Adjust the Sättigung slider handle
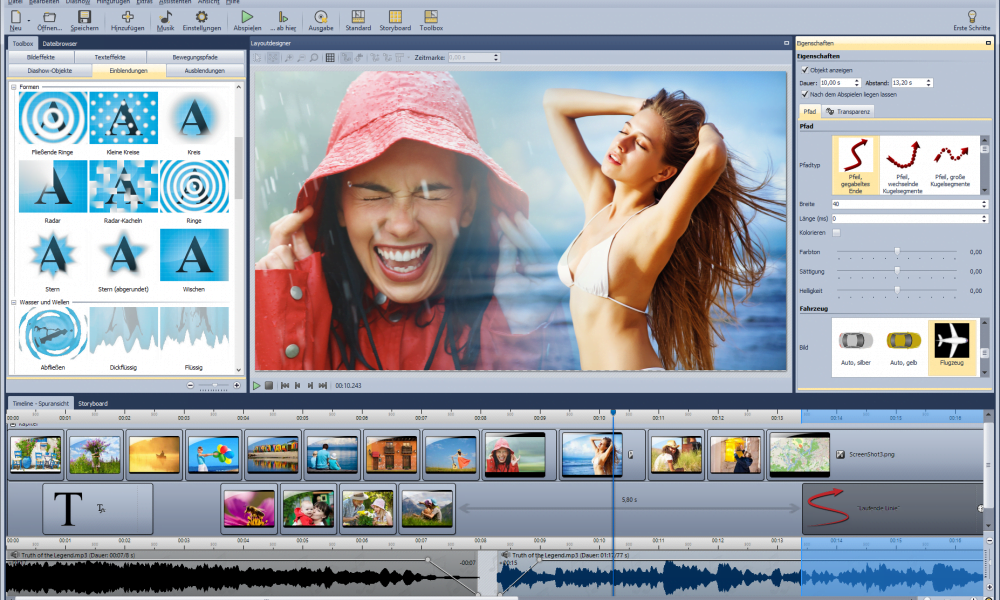Image resolution: width=1000 pixels, height=600 pixels. pos(897,271)
